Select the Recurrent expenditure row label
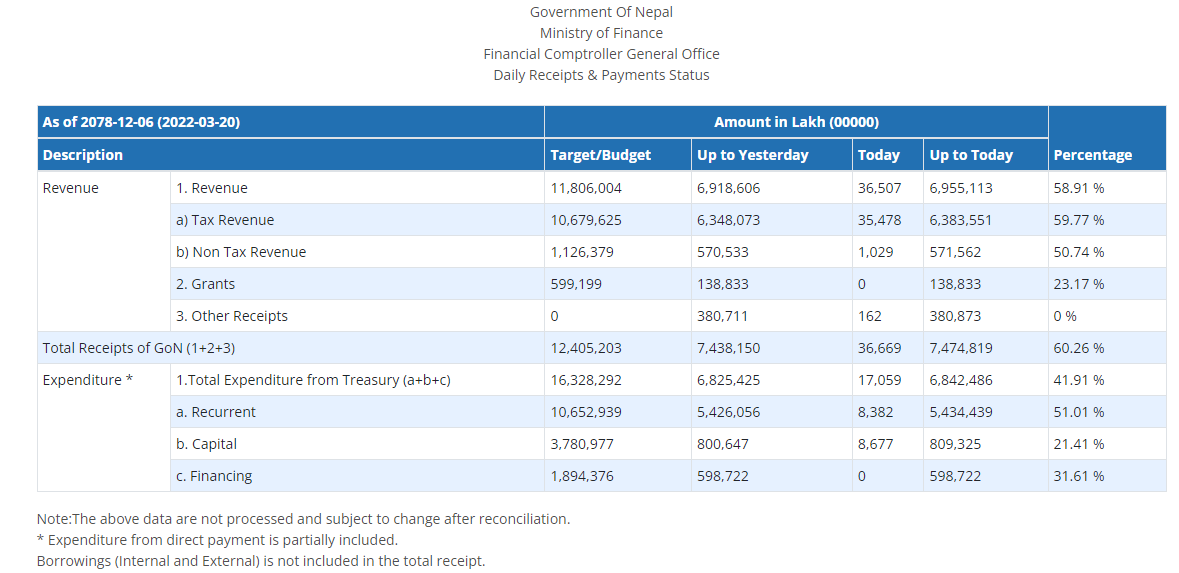This screenshot has height=573, width=1179. (216, 412)
